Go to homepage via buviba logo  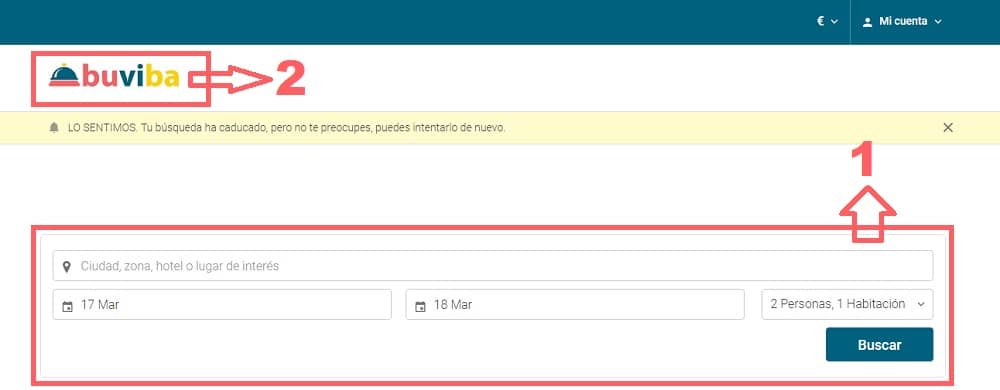click(x=114, y=76)
